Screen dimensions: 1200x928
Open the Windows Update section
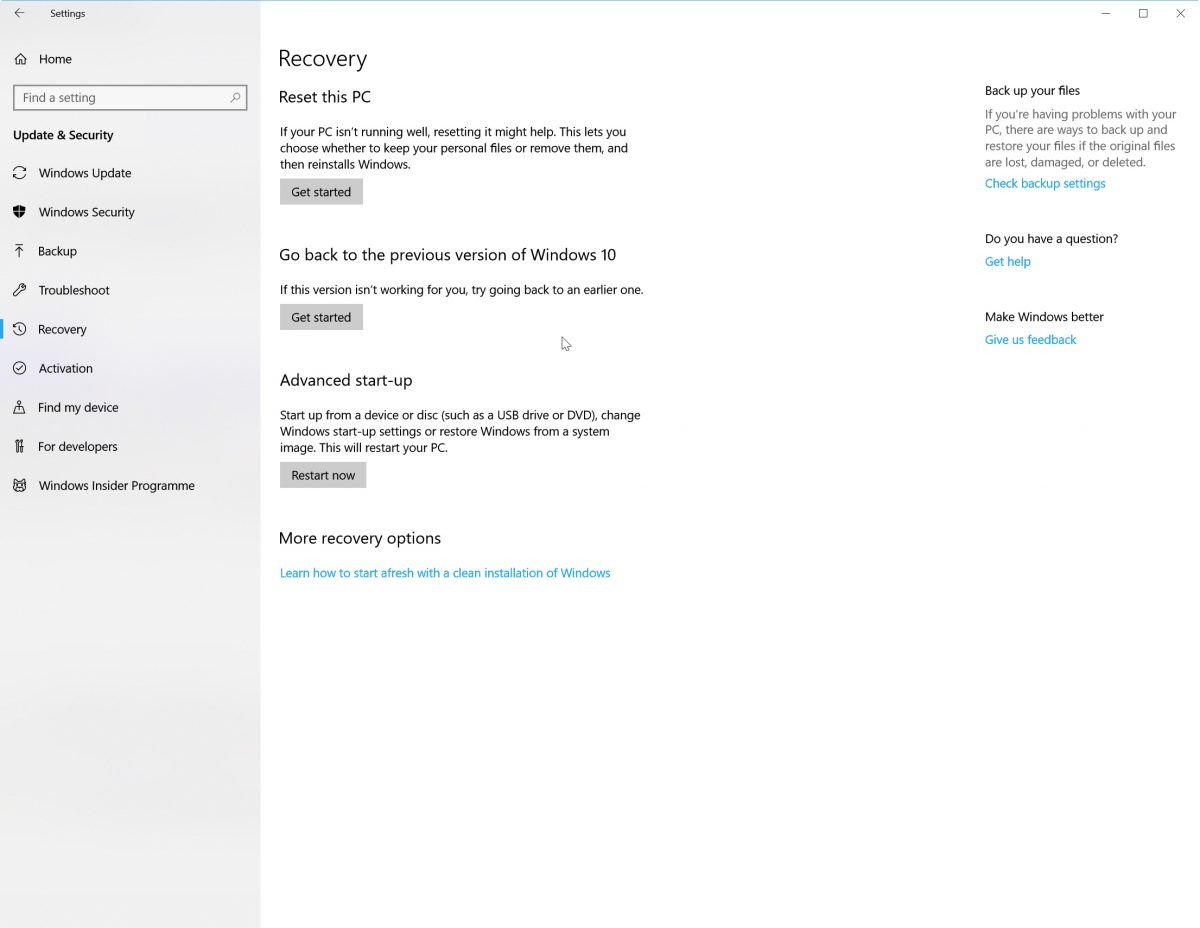[x=130, y=173]
